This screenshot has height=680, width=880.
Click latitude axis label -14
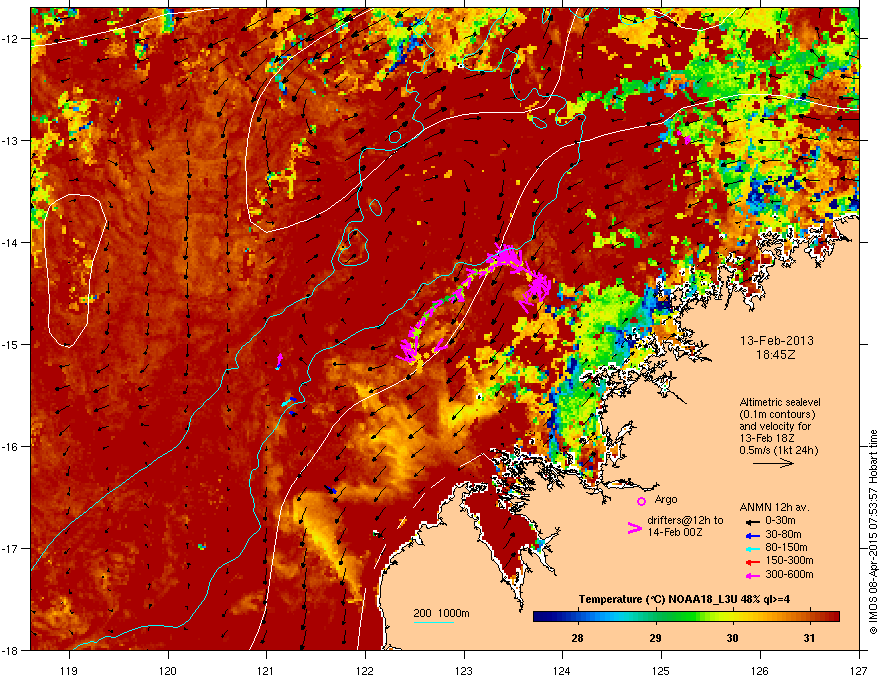(10, 242)
